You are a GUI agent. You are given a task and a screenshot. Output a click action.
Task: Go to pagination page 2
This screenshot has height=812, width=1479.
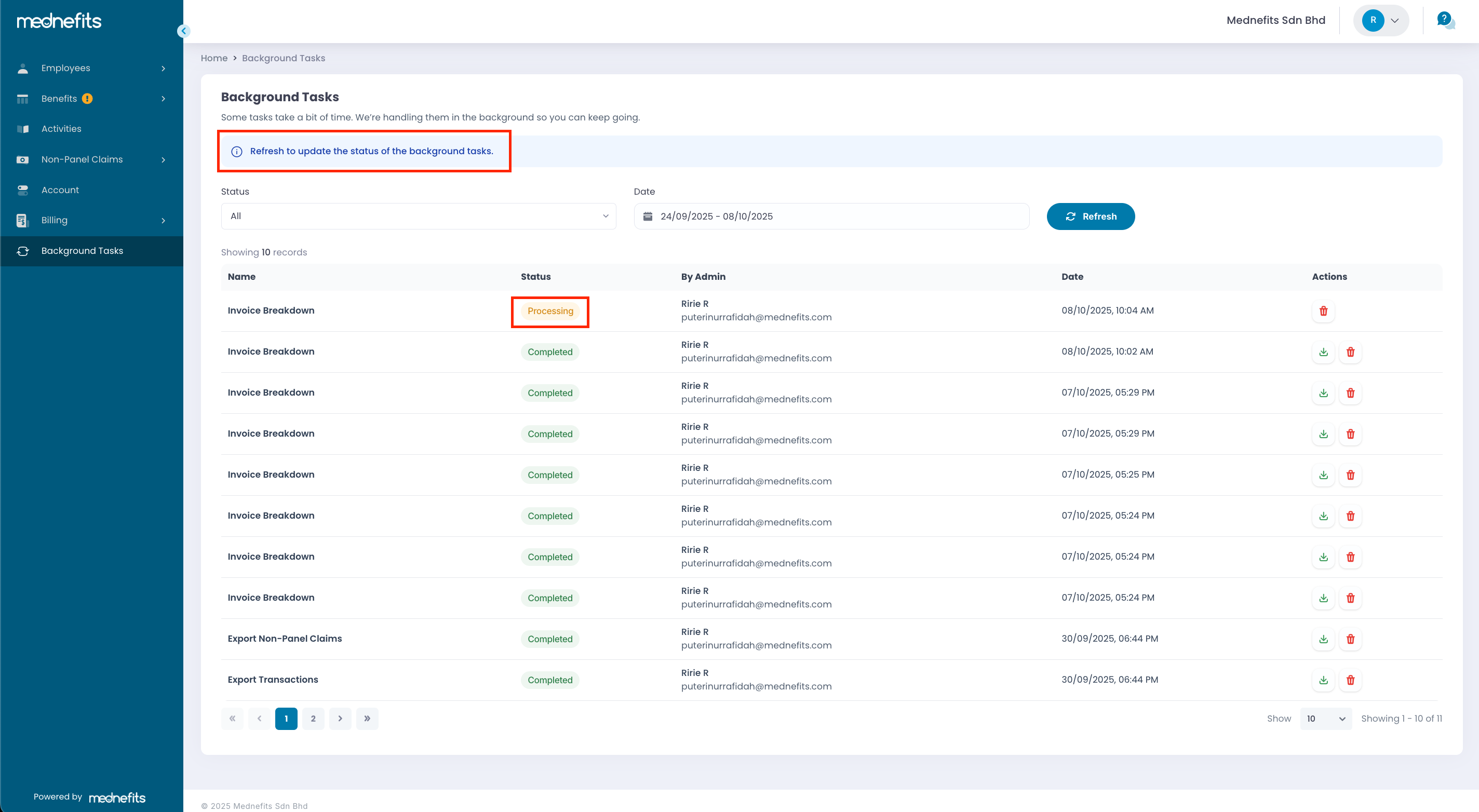[313, 719]
